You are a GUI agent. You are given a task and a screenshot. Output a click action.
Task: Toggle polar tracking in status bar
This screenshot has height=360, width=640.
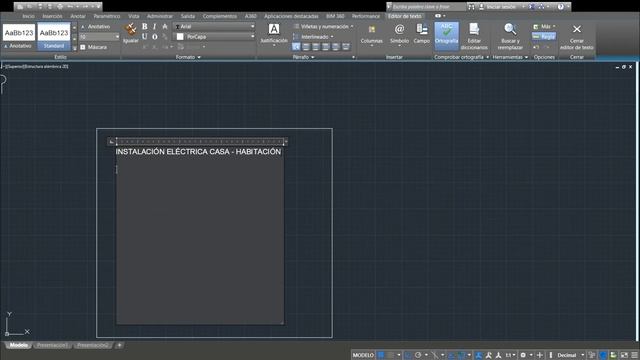tap(418, 355)
